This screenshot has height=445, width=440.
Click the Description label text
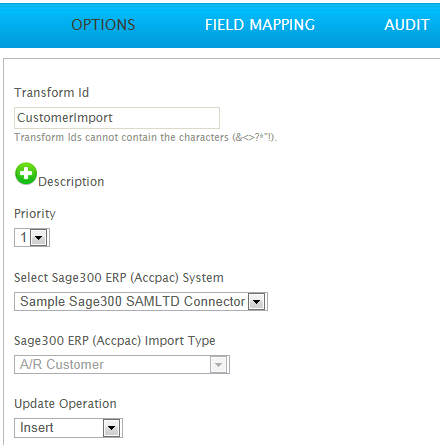coord(71,182)
